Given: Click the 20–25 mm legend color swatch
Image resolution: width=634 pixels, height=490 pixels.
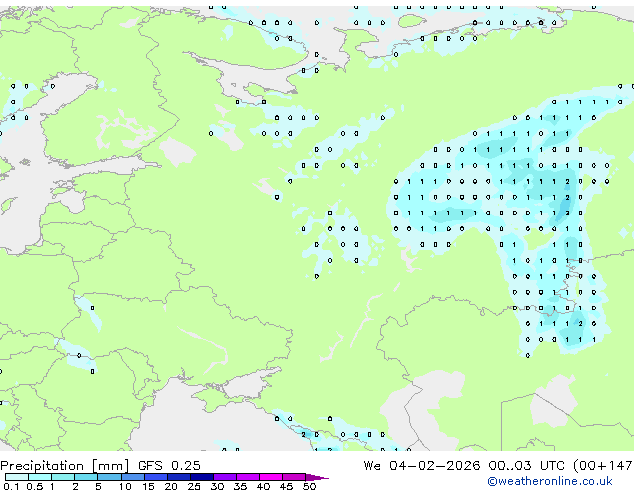Looking at the screenshot, I should [178, 477].
